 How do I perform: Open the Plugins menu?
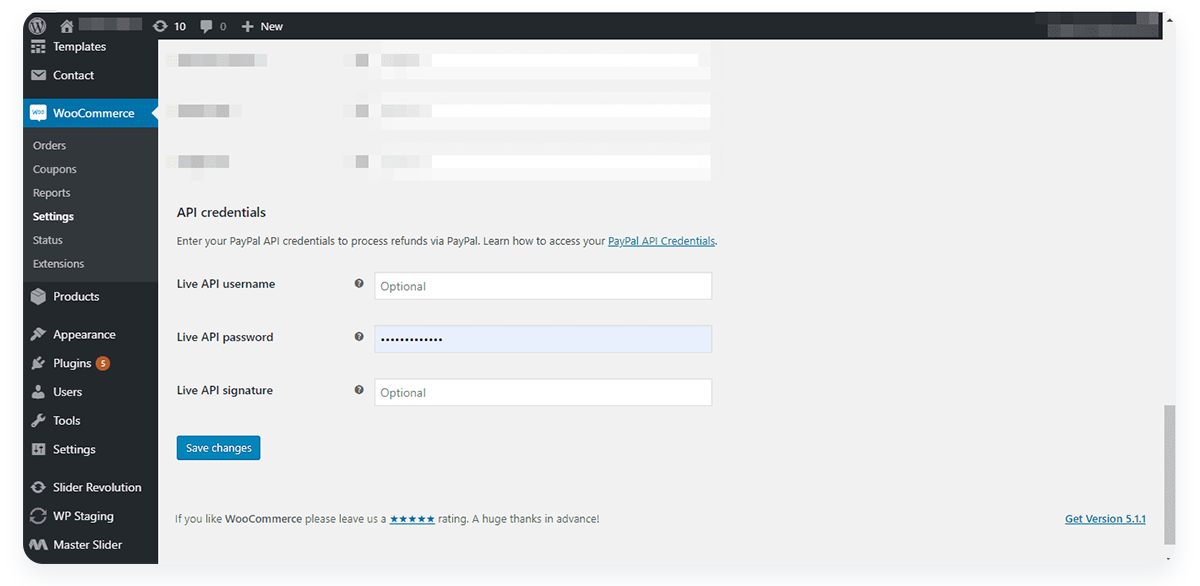[72, 363]
